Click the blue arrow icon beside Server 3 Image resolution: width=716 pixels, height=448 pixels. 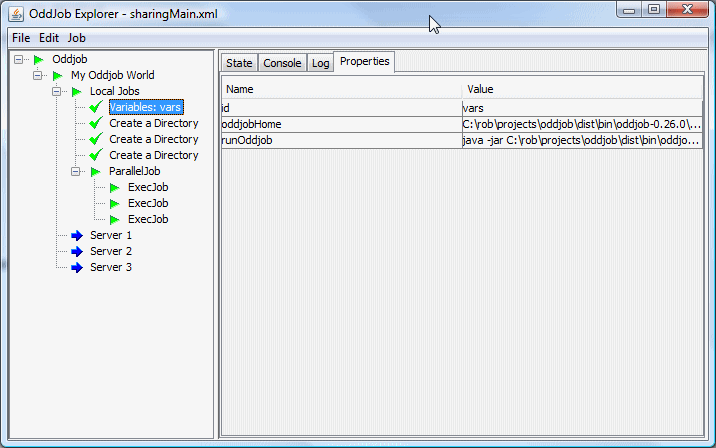pyautogui.click(x=77, y=268)
